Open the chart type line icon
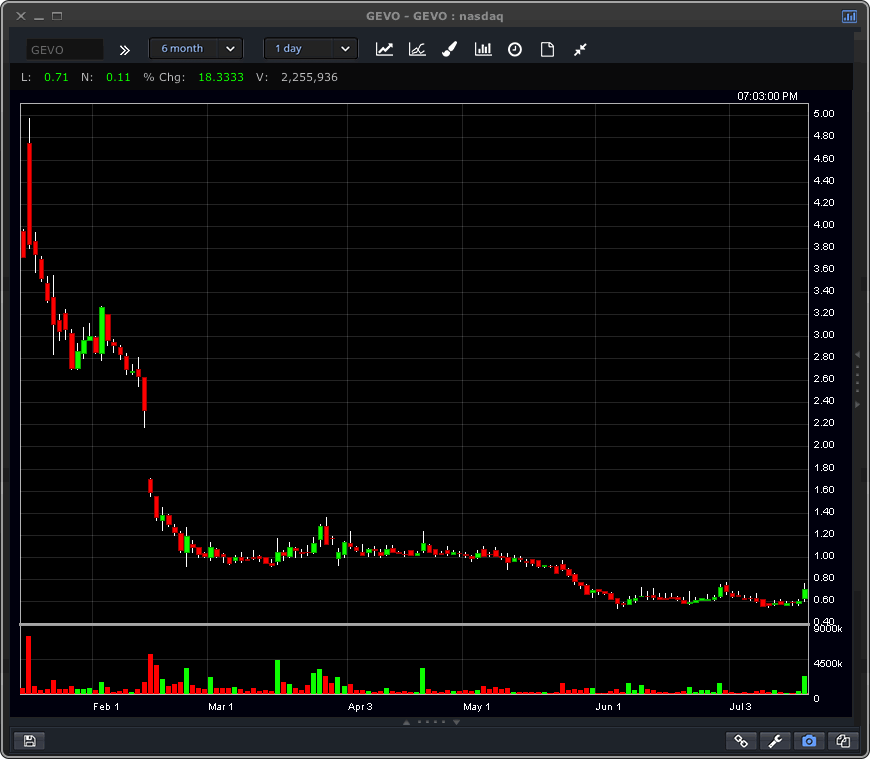The image size is (870, 759). point(385,49)
